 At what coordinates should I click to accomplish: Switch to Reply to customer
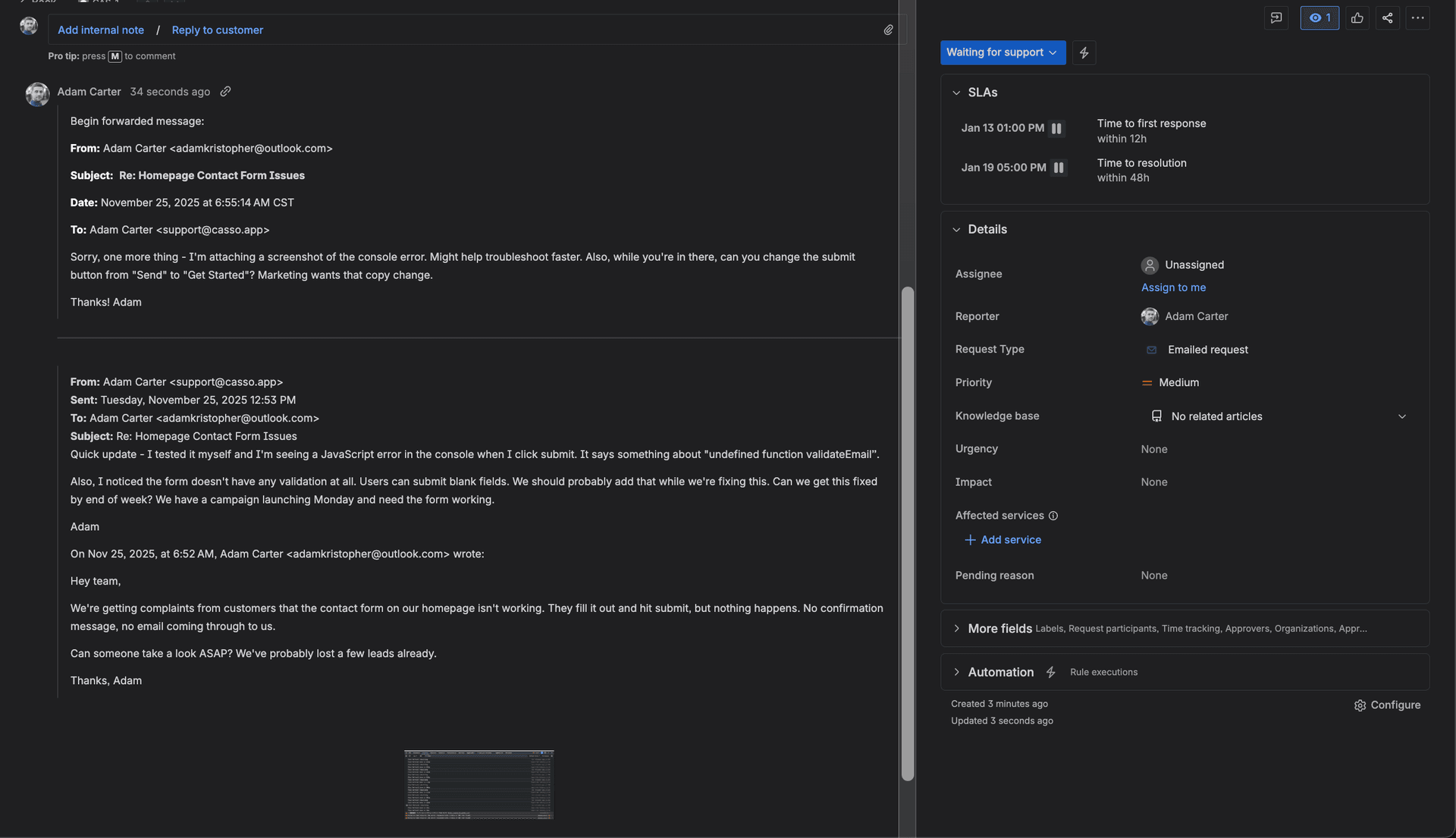coord(217,30)
